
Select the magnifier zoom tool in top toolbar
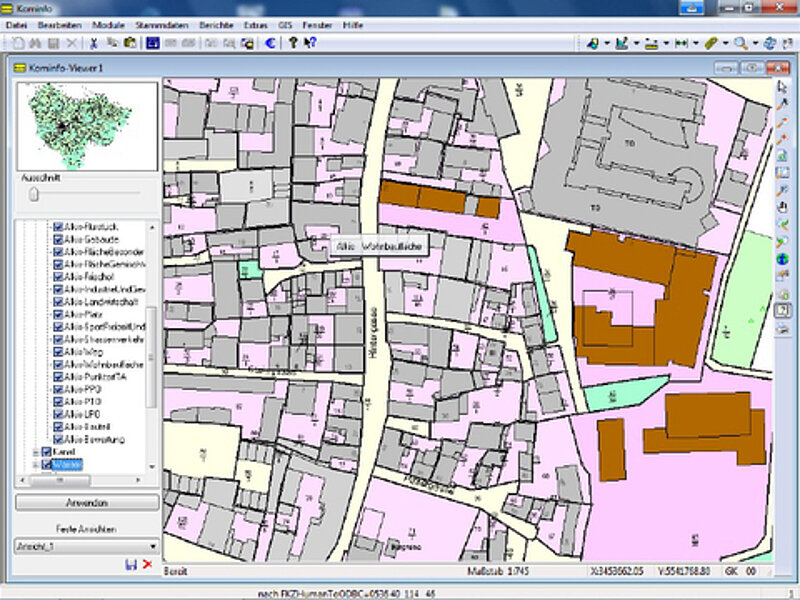point(740,44)
